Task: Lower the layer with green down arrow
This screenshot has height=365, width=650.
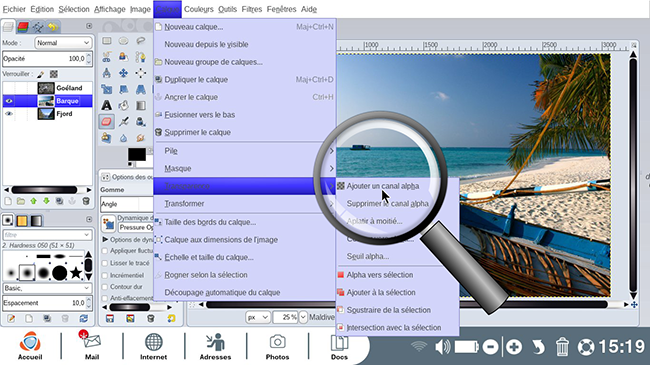Action: pos(46,201)
